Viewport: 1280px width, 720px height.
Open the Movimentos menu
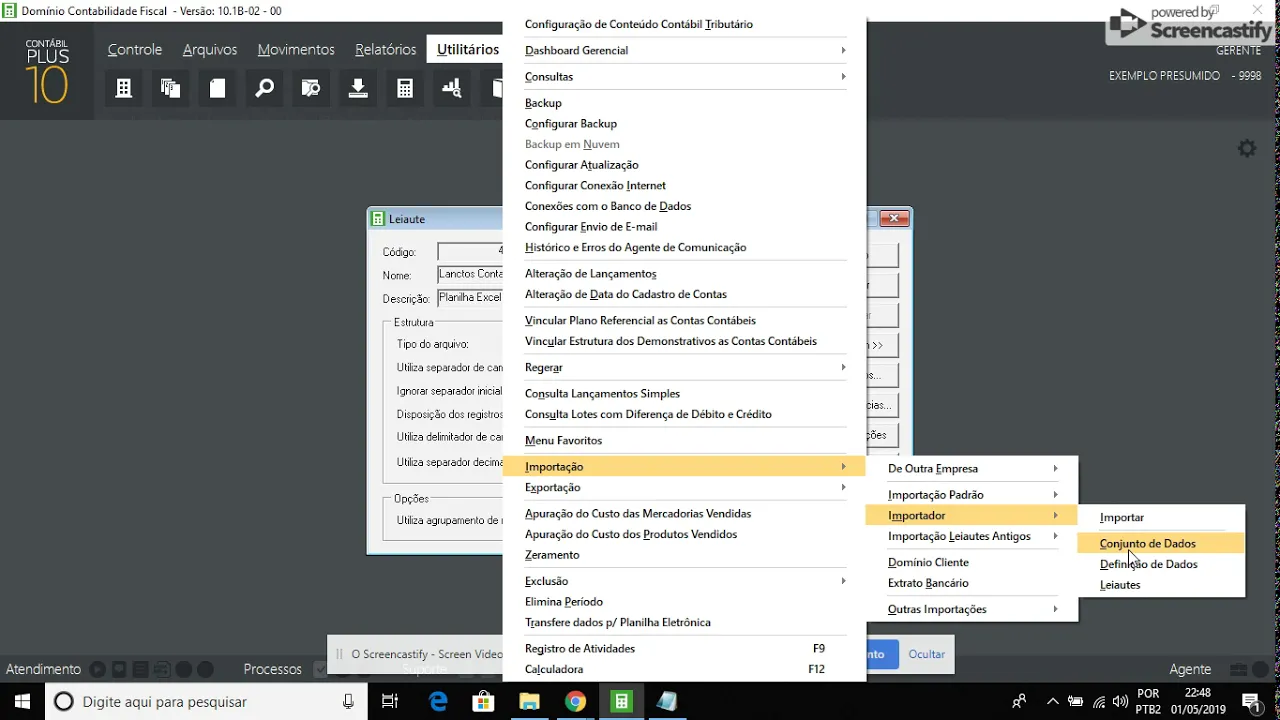pos(296,49)
